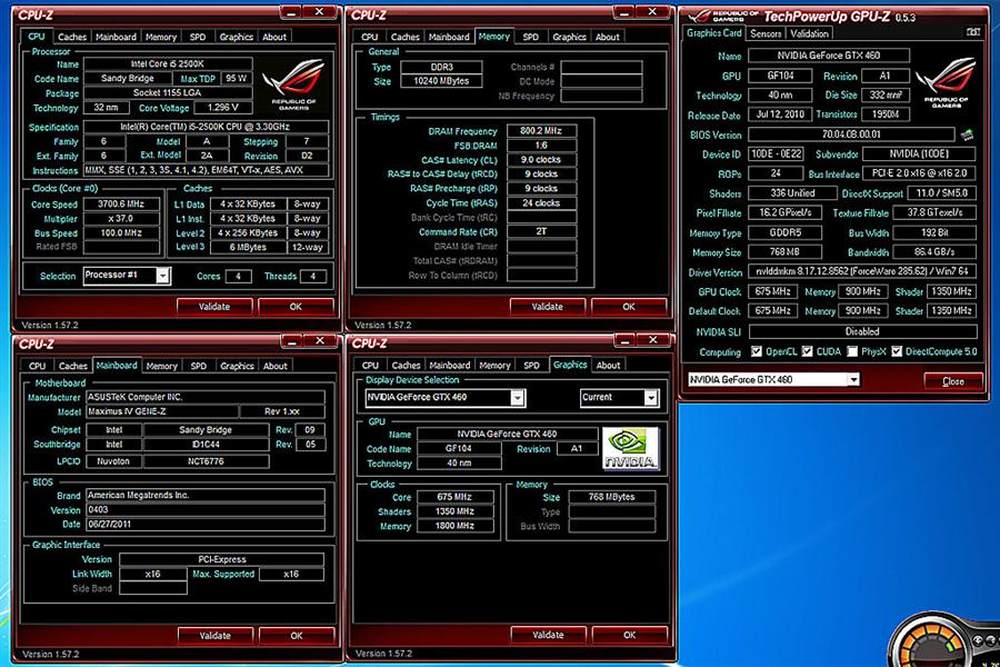This screenshot has height=667, width=1000.
Task: Click the GPU-Z BIOS Version value 70.04.08.00.01
Action: 851,135
